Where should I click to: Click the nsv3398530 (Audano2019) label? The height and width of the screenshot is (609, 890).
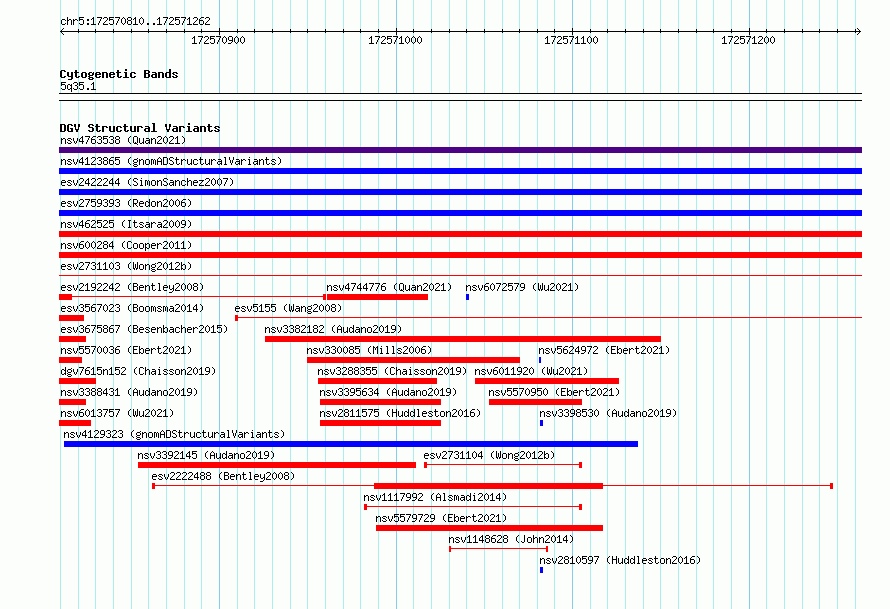tap(608, 413)
